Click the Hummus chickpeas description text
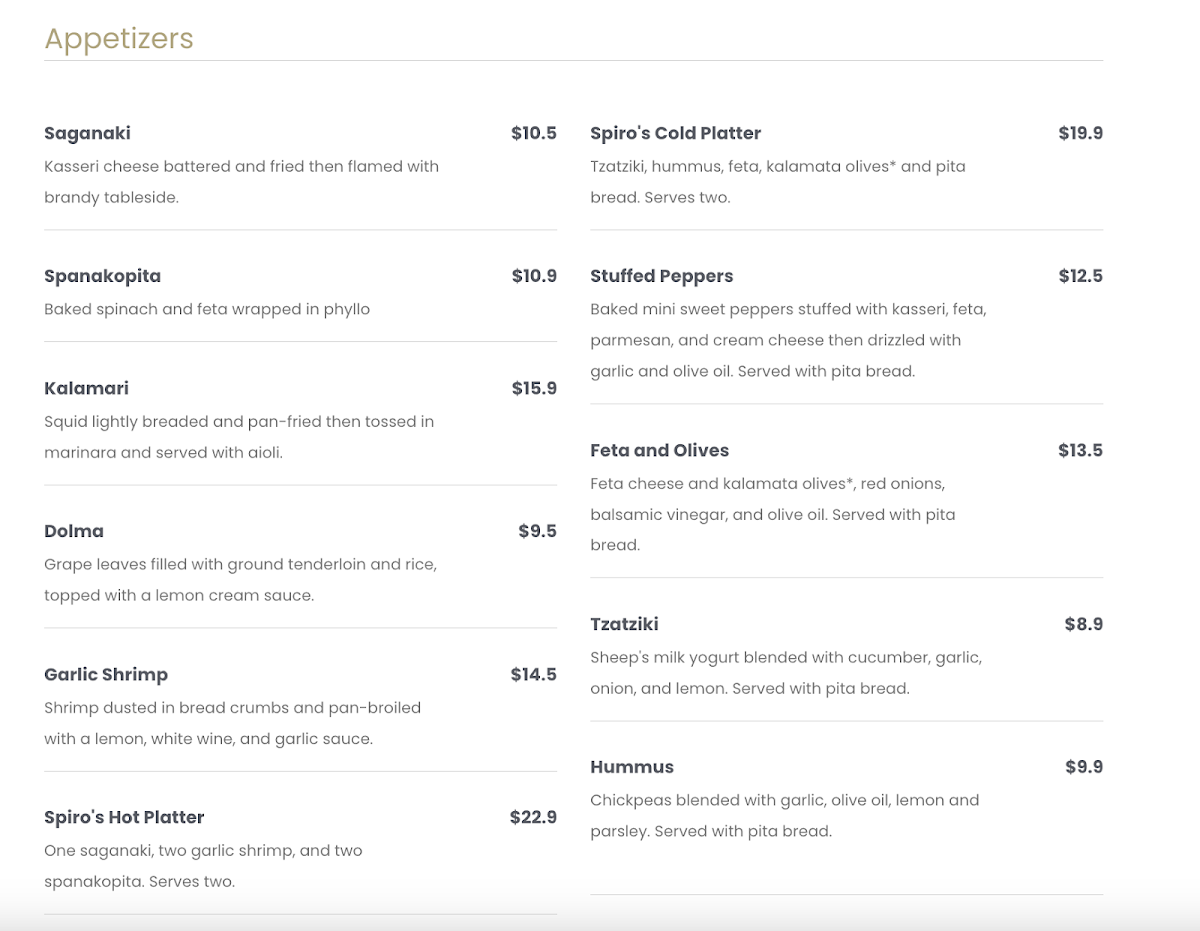 point(784,815)
